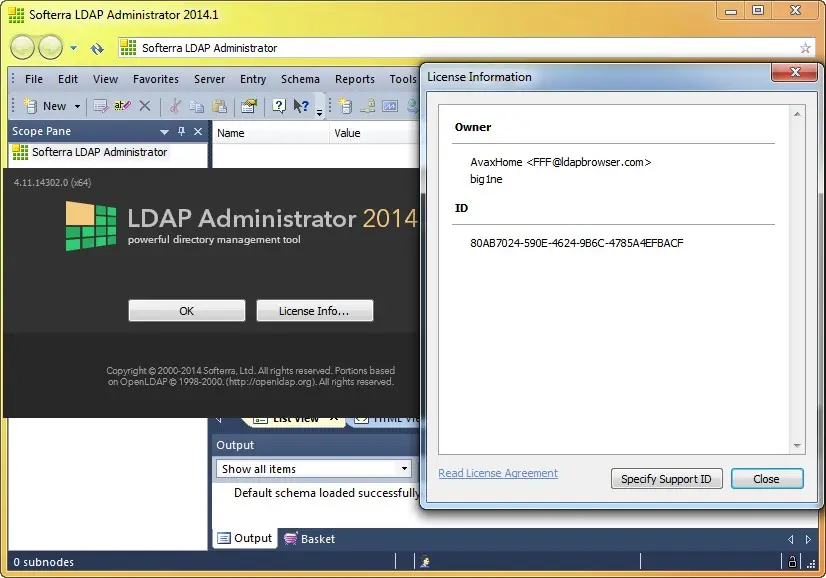The width and height of the screenshot is (826, 578).
Task: Maximize the Softerra LDAP Administrator window
Action: [x=758, y=11]
